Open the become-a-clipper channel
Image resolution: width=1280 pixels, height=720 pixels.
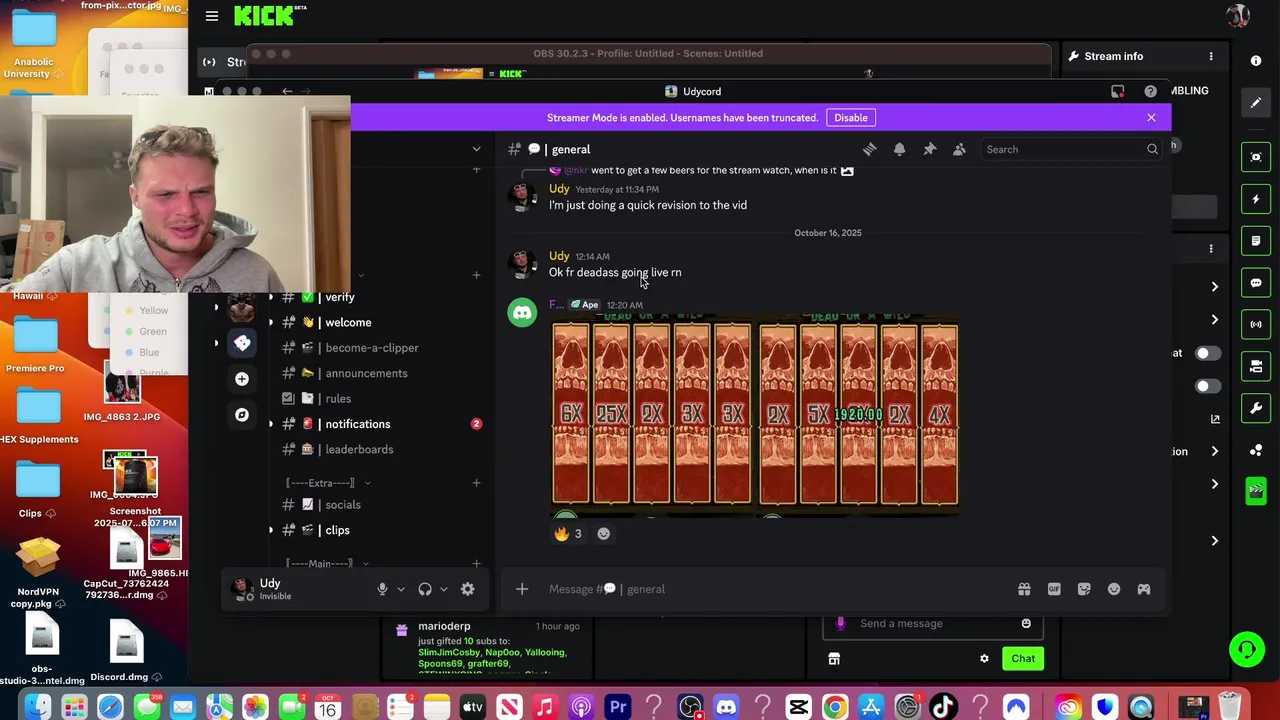coord(378,348)
